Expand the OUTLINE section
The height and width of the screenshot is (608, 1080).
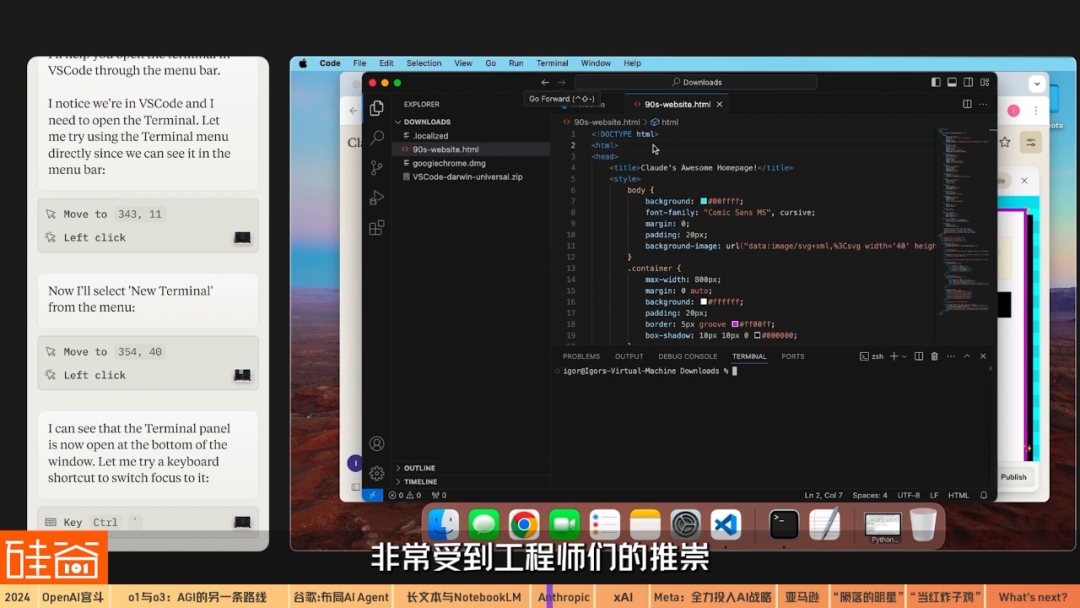pos(419,468)
